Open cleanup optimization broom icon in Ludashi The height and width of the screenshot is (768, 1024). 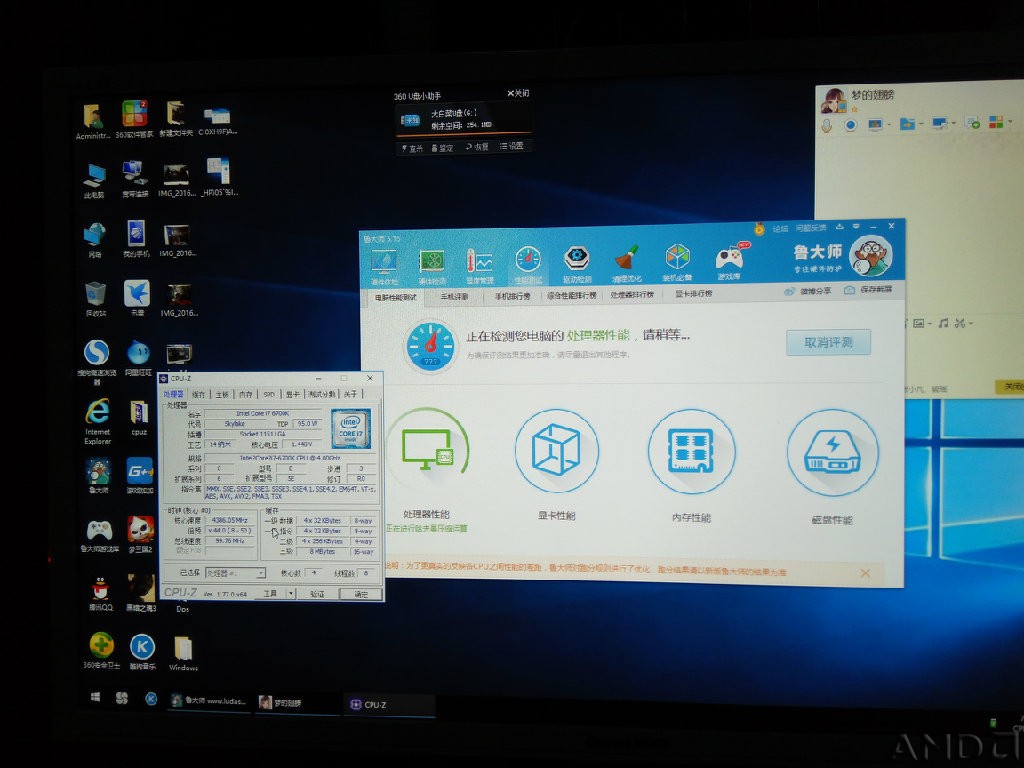pos(627,259)
